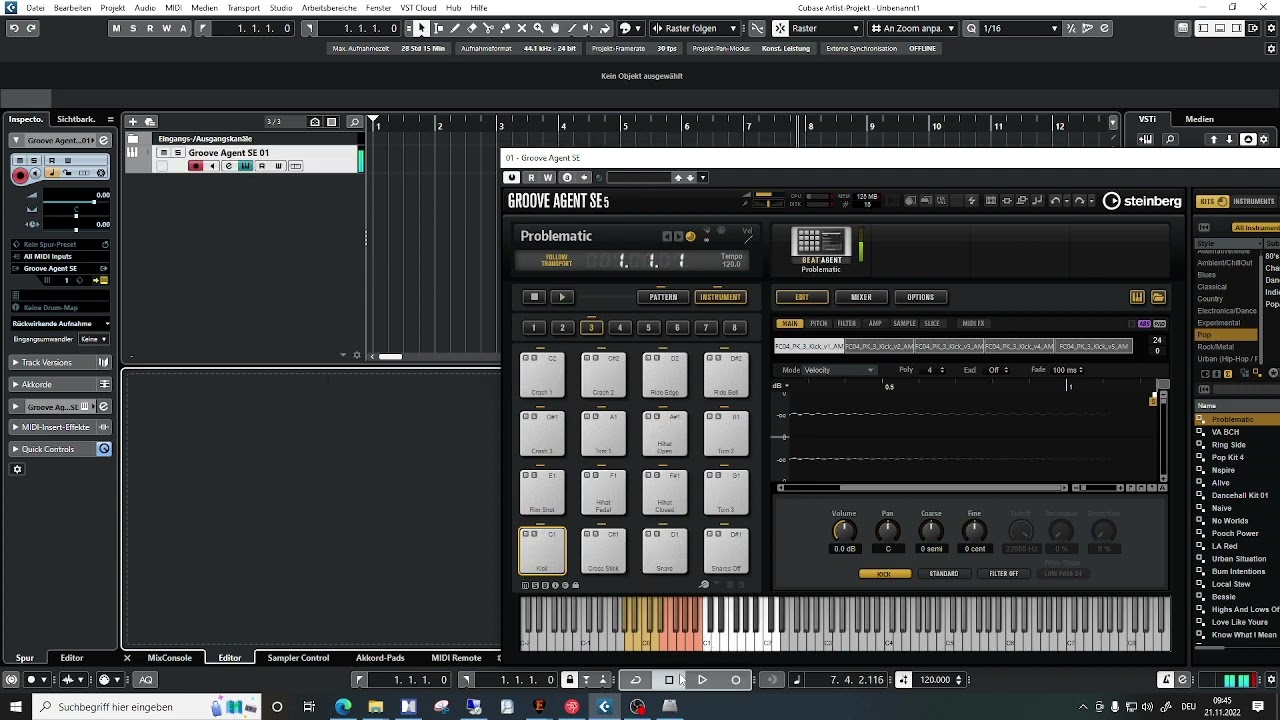
Task: Solo the Groove Agent SE 01 track
Action: click(178, 153)
